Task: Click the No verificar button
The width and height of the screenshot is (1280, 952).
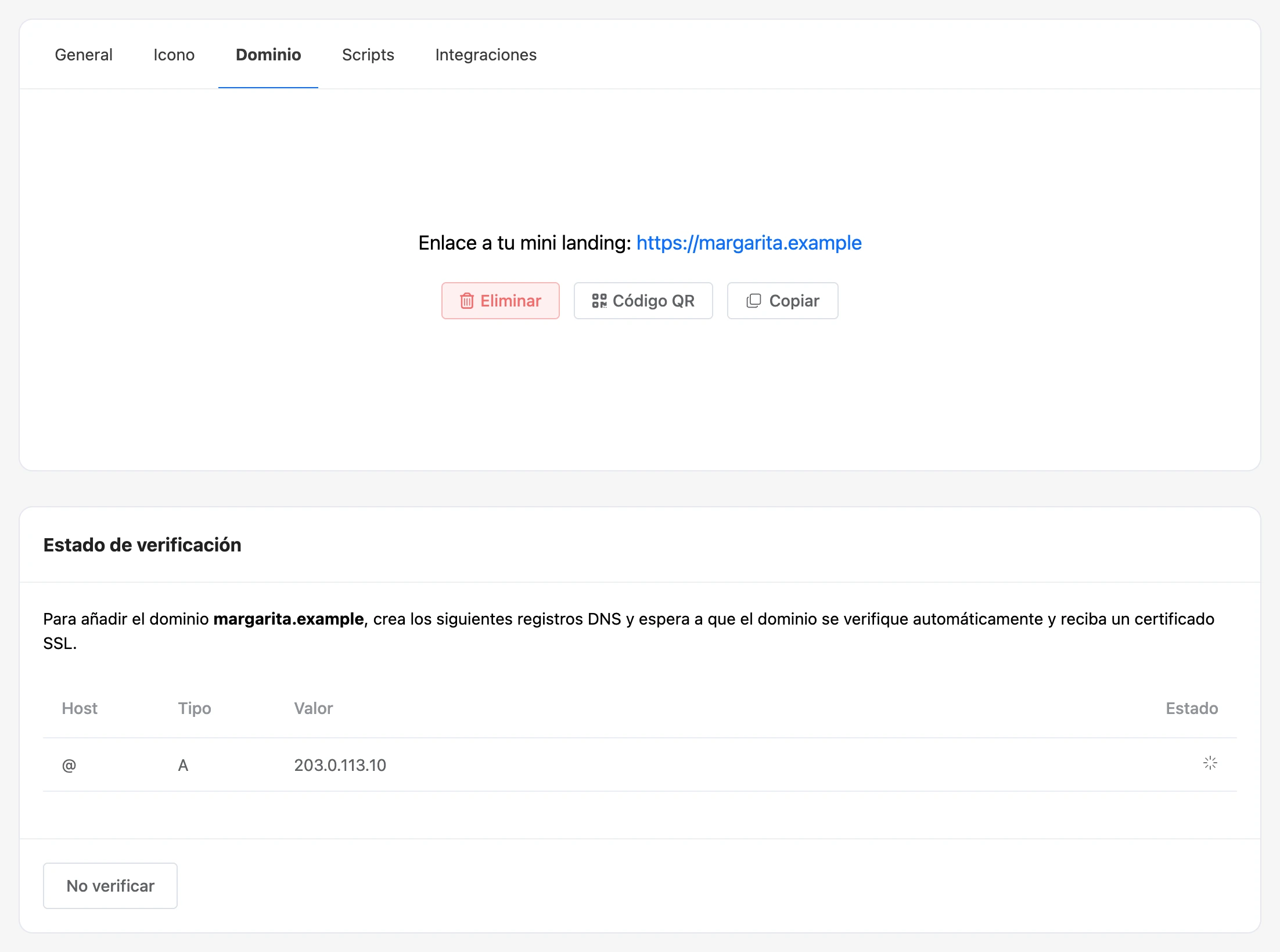Action: pos(110,886)
